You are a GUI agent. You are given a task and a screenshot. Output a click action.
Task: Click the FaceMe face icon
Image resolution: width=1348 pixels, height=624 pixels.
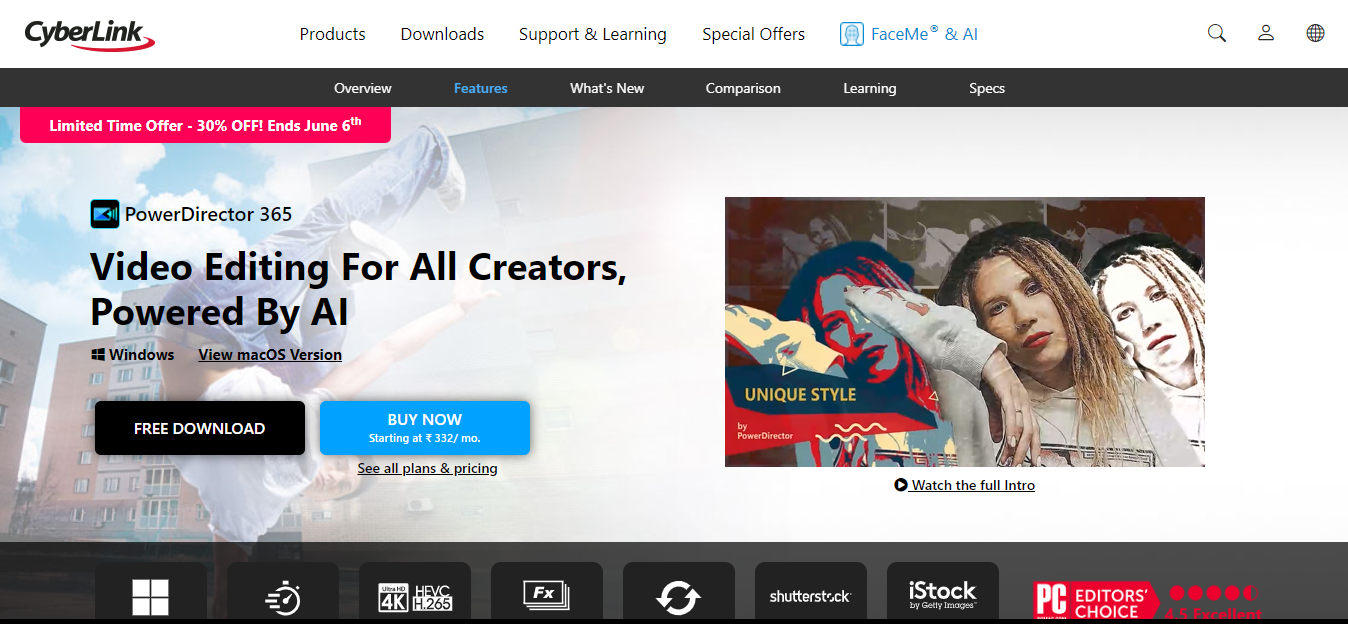pos(852,34)
